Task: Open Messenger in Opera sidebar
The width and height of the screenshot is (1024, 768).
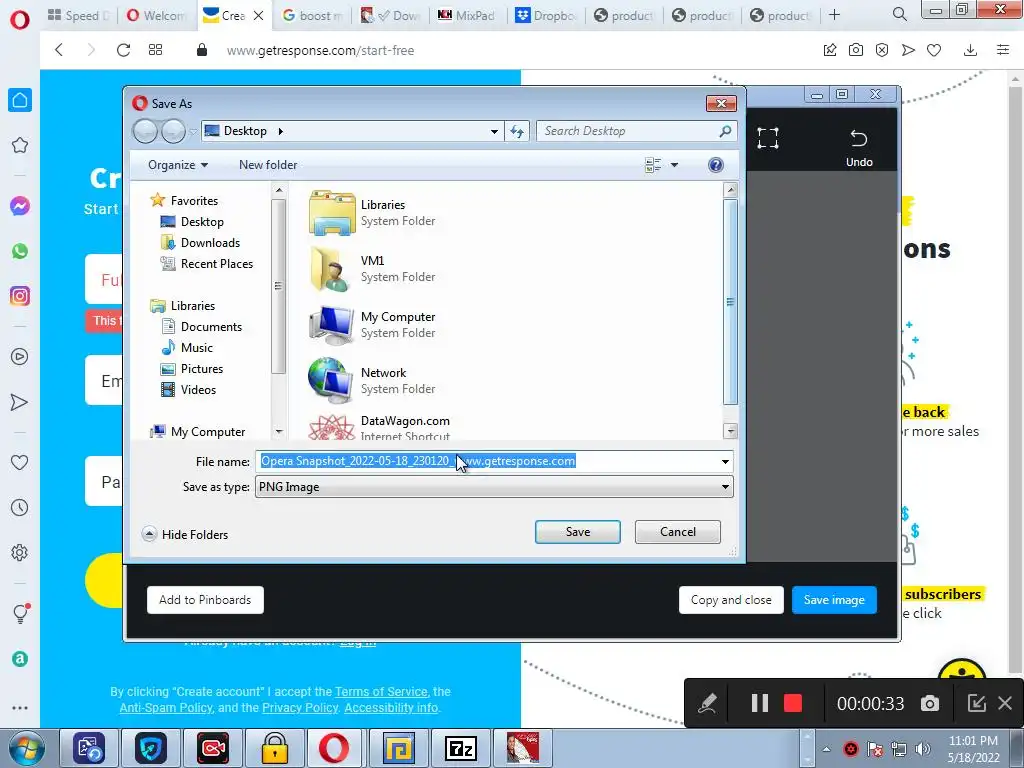Action: point(20,206)
